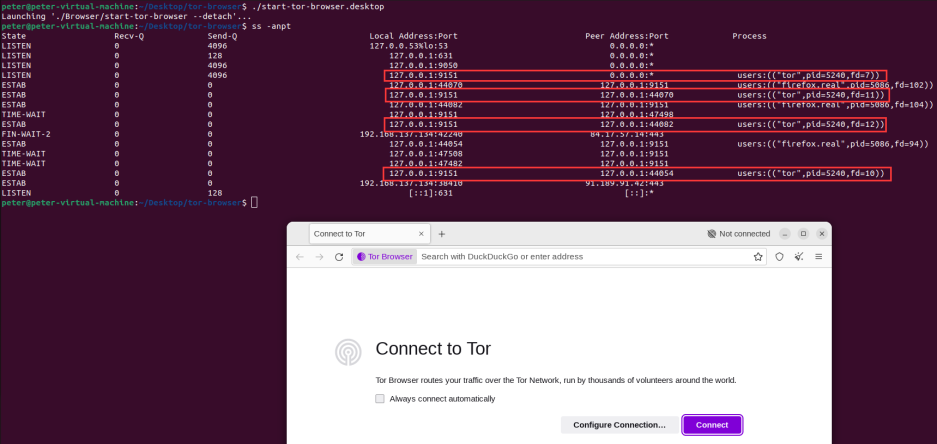937x444 pixels.
Task: Click the Not connected status indicator
Action: pos(739,234)
